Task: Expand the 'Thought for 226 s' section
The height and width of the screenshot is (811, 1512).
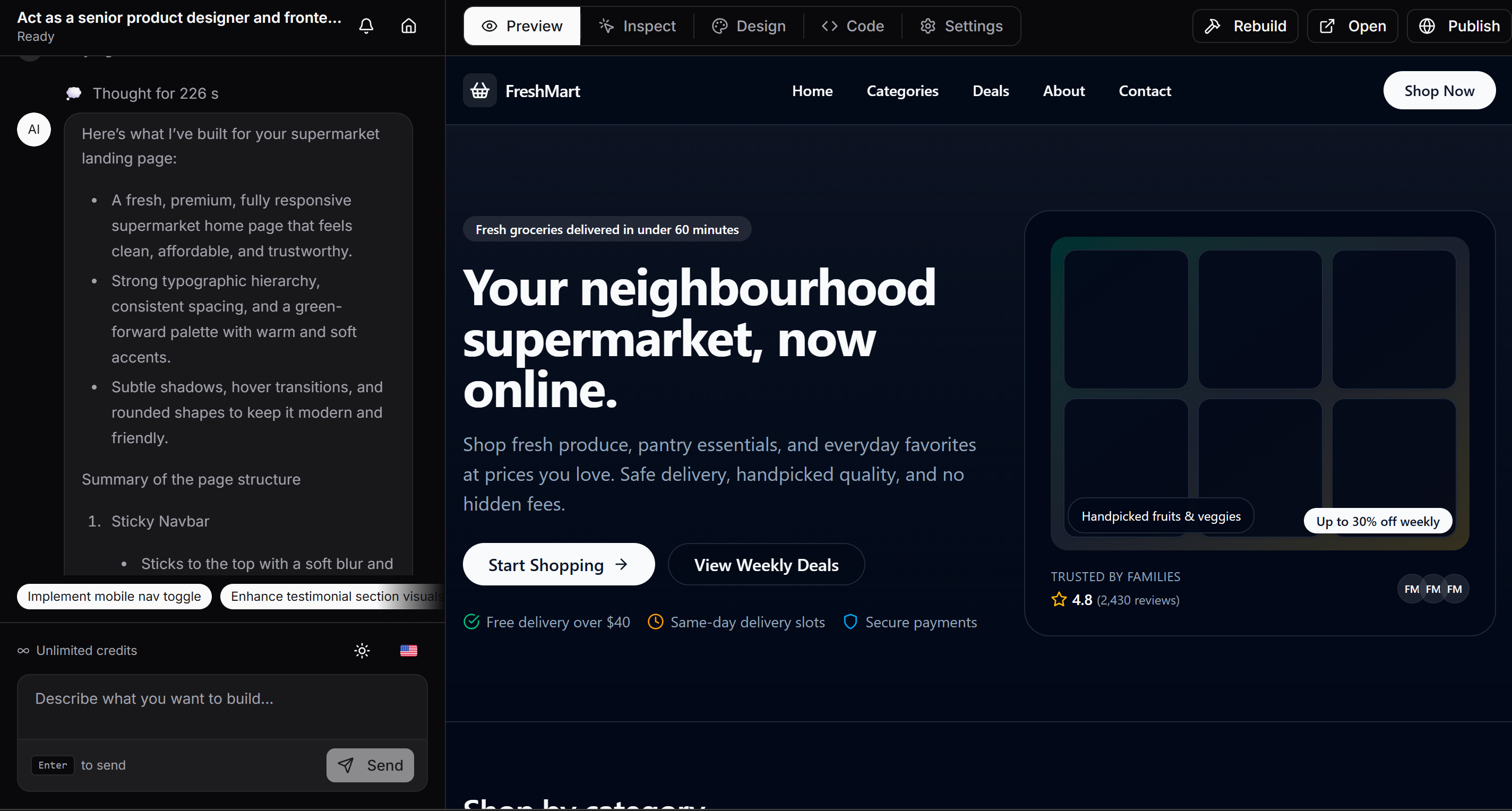Action: click(x=143, y=93)
